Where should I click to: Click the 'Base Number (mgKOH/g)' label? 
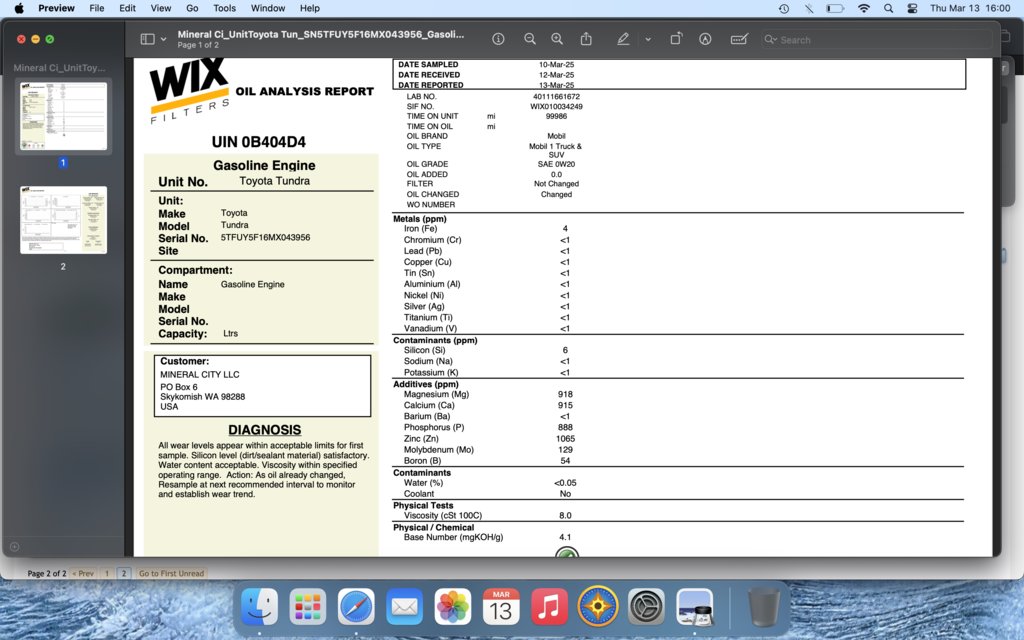point(453,537)
